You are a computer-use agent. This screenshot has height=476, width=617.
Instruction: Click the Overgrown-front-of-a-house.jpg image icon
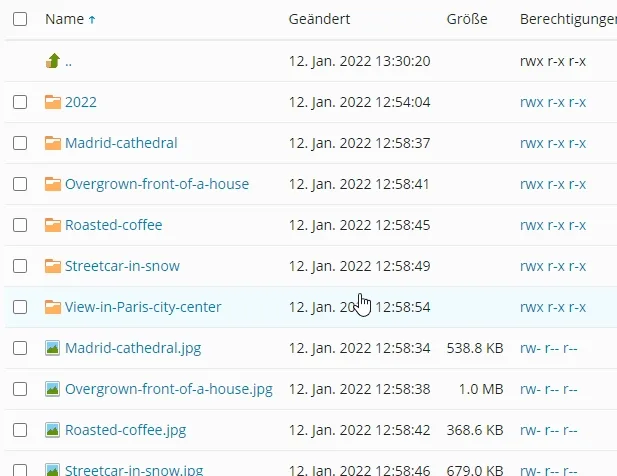tap(53, 389)
